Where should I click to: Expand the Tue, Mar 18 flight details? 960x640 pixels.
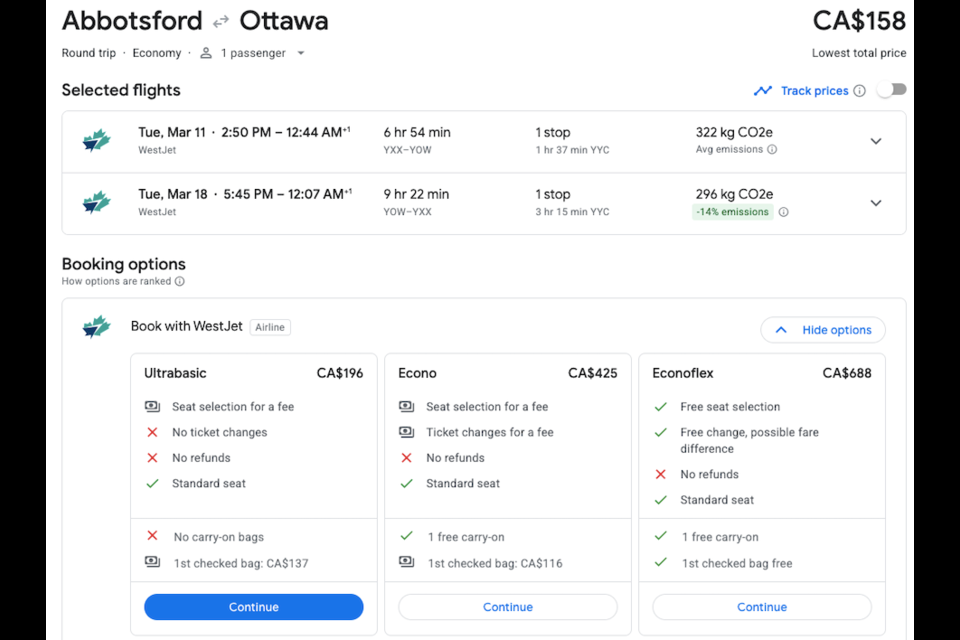click(x=876, y=203)
